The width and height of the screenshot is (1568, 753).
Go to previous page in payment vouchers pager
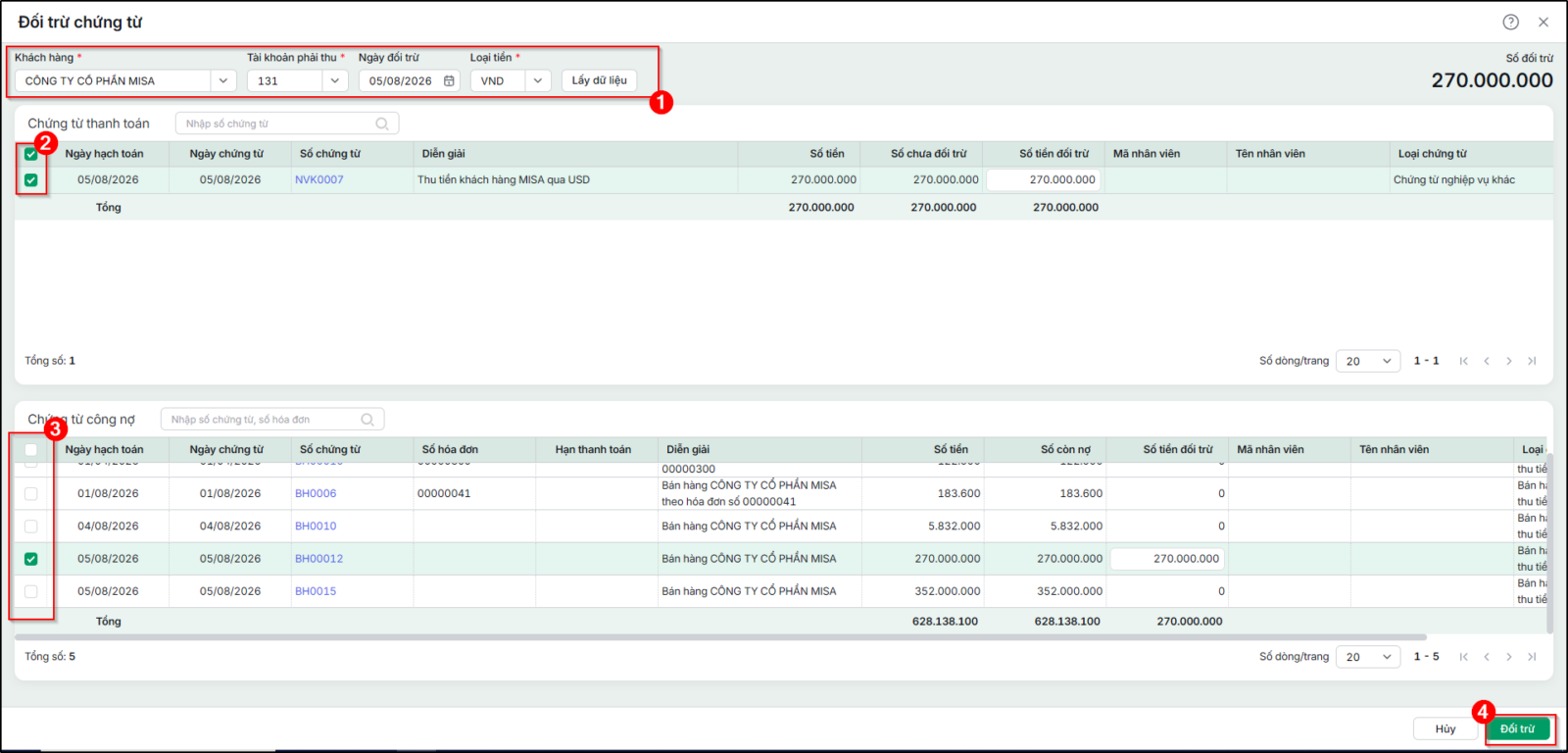1487,361
